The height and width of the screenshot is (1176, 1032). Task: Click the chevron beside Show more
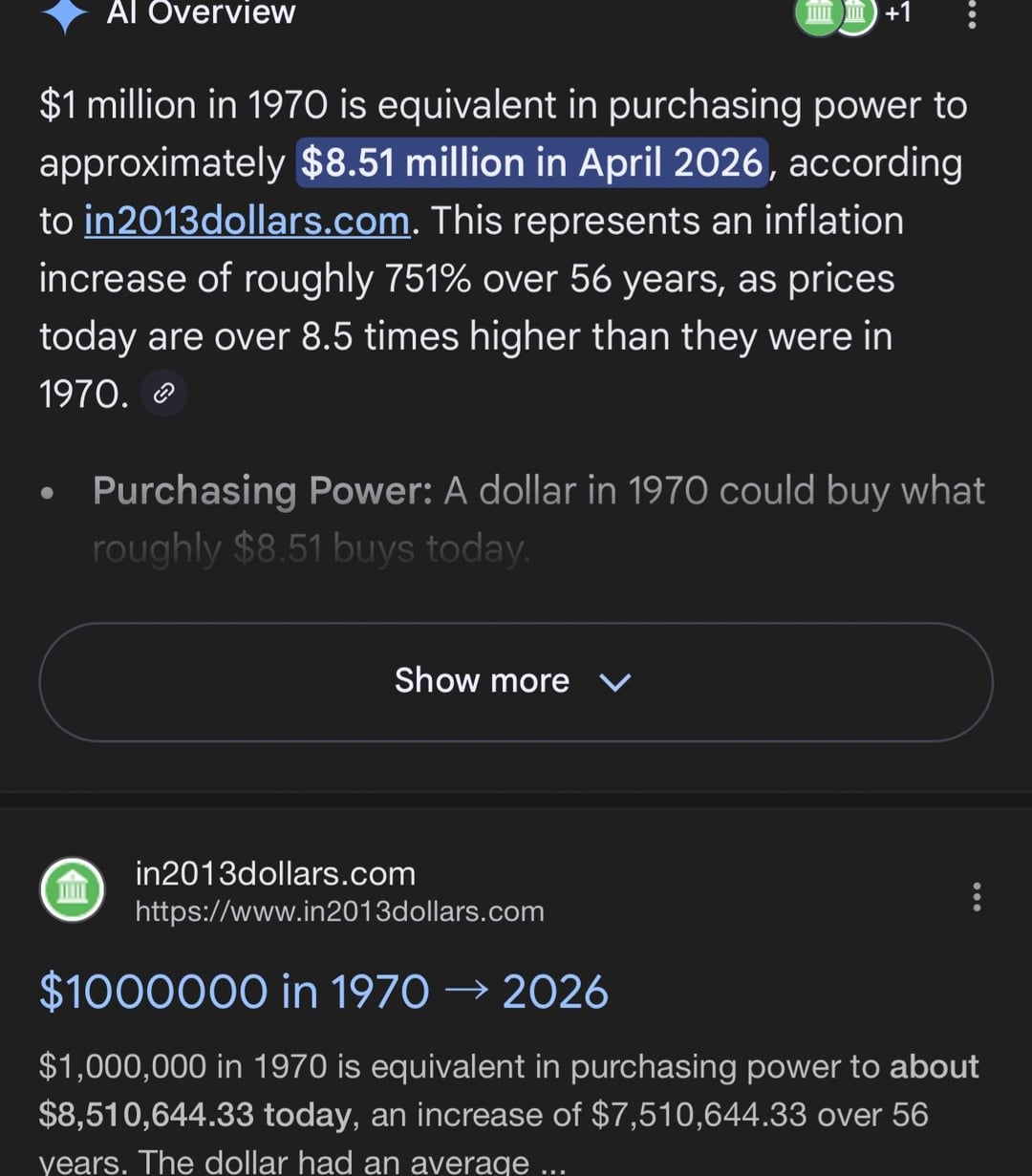click(614, 681)
